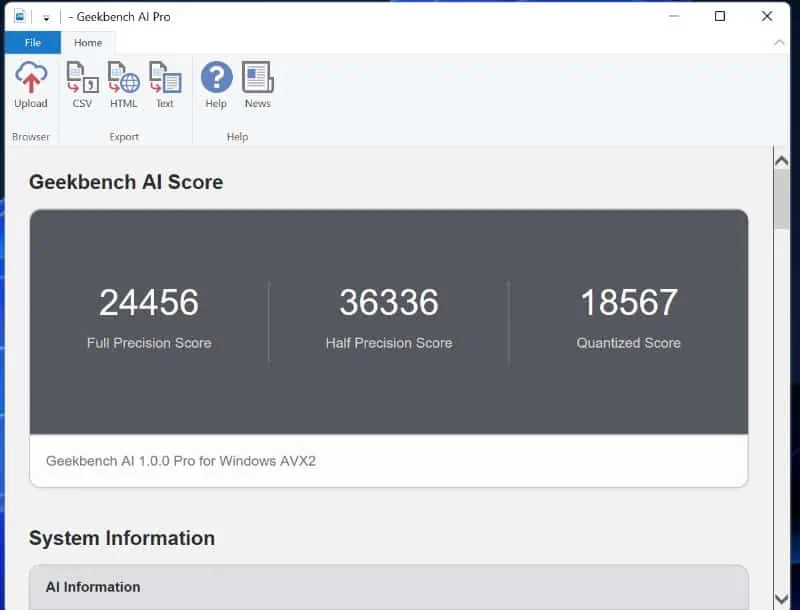Upload results to the Geekbench Browser

coord(31,86)
